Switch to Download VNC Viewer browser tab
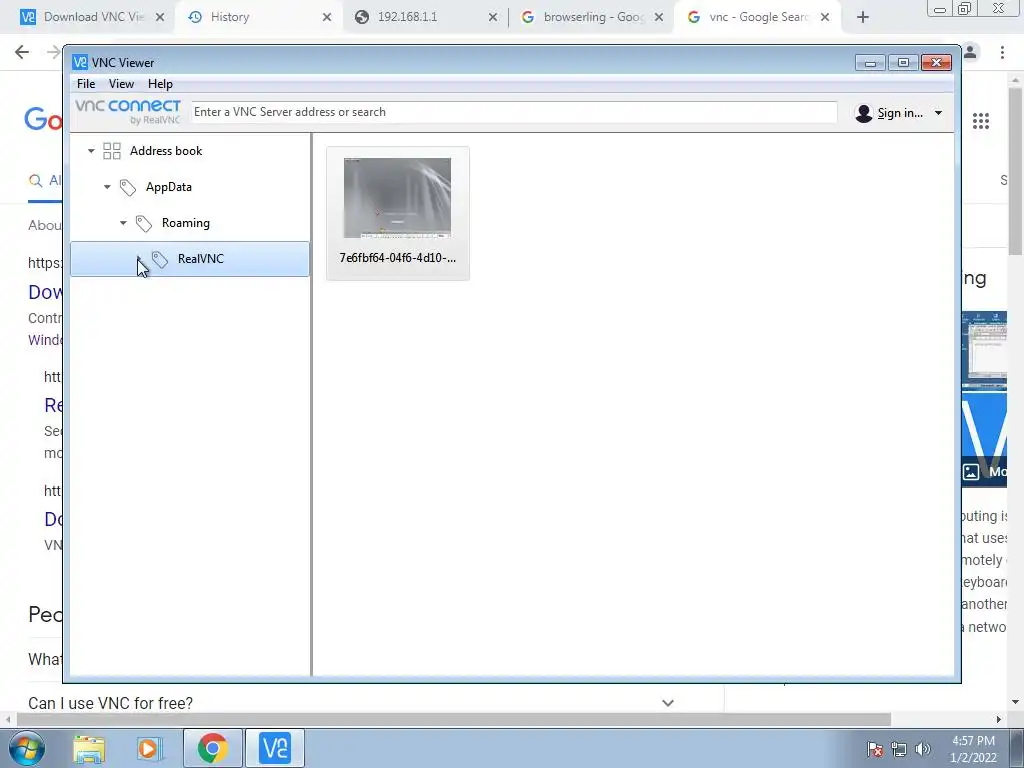Viewport: 1024px width, 768px height. [93, 17]
